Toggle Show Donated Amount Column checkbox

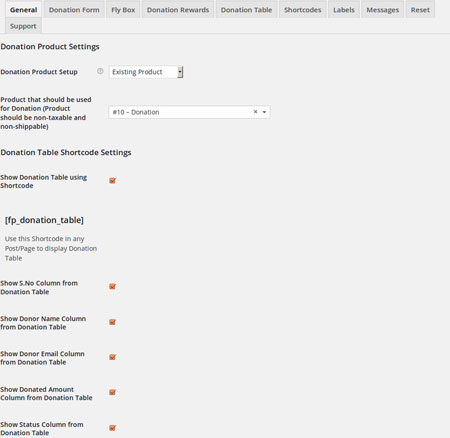112,393
